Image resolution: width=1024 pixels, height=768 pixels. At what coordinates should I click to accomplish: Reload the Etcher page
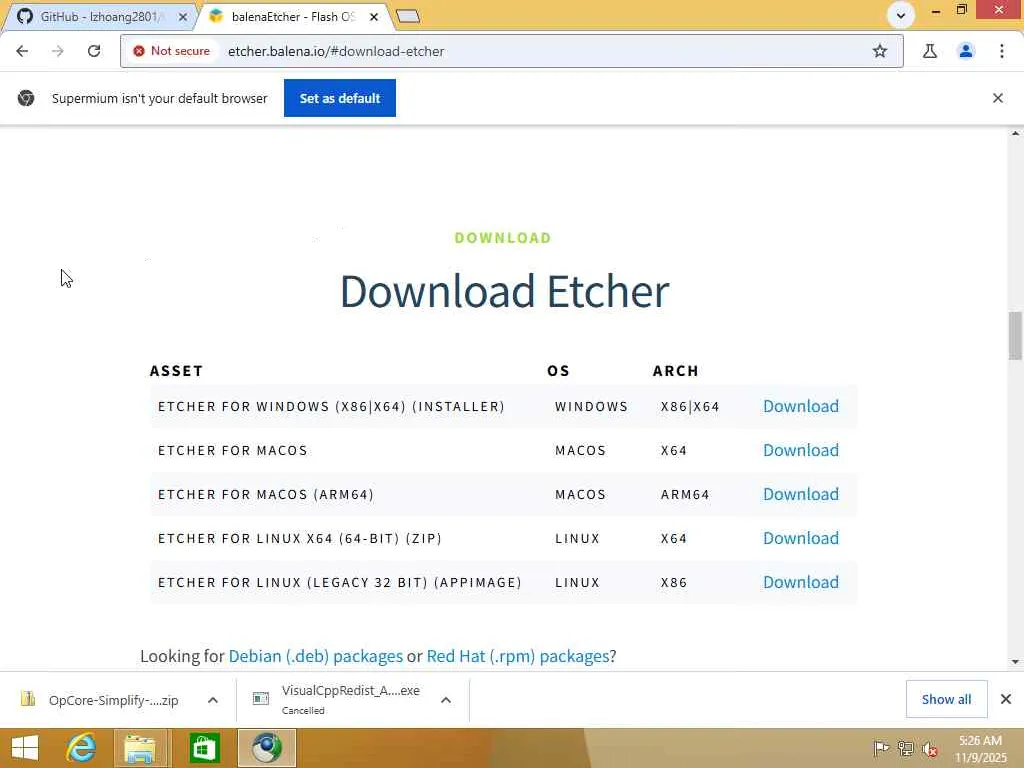[94, 51]
